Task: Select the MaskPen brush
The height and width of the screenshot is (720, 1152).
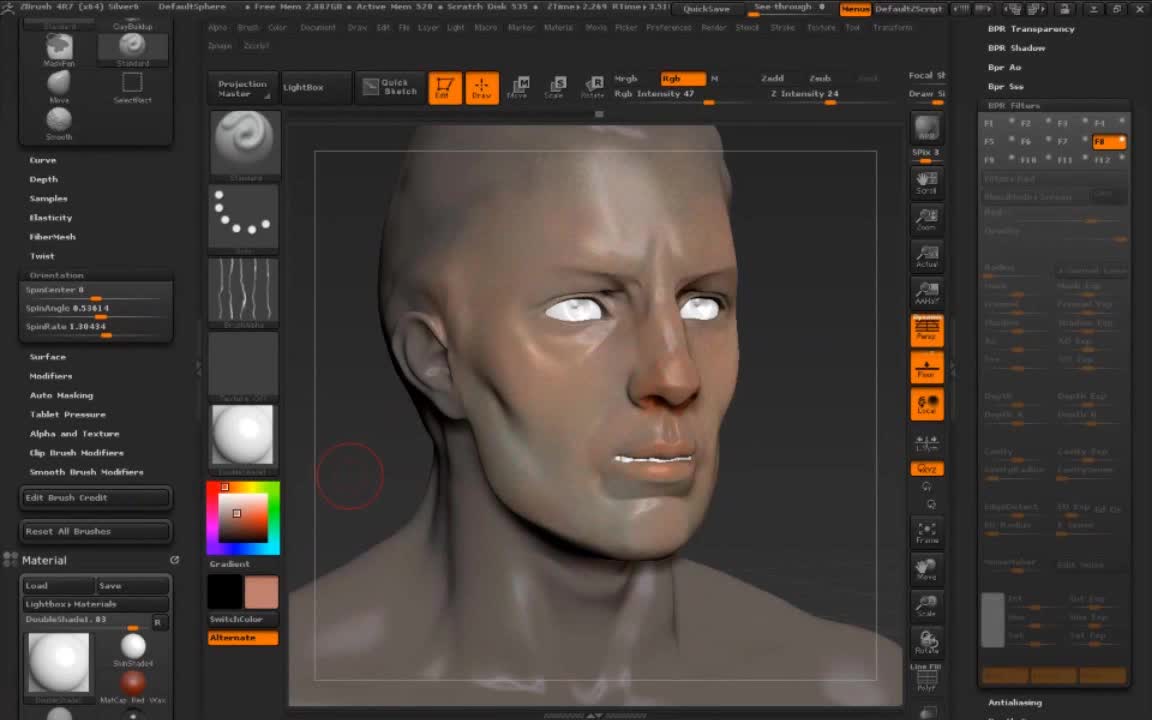Action: 59,49
